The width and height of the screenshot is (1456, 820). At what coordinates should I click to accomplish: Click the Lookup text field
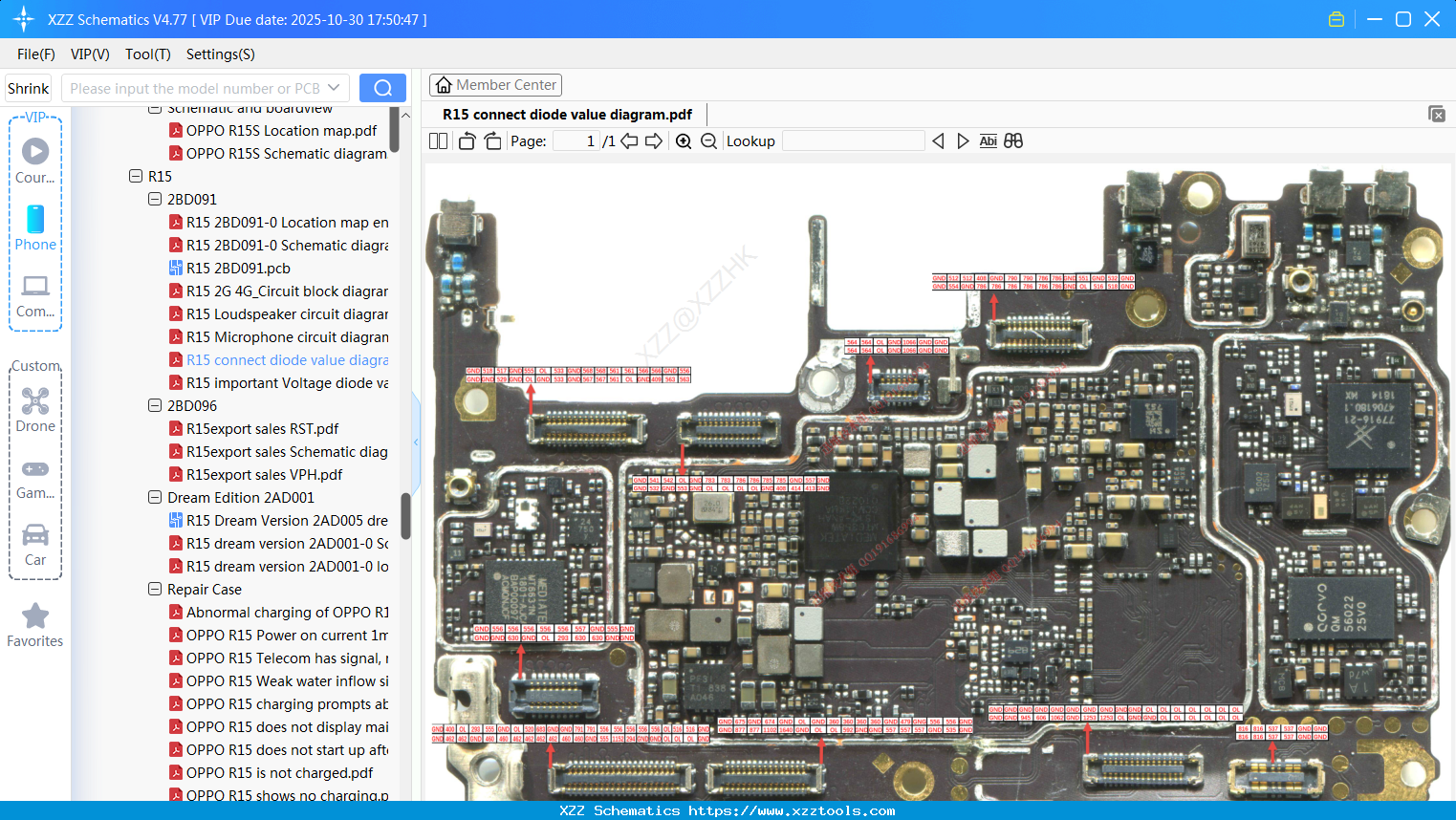coord(853,141)
